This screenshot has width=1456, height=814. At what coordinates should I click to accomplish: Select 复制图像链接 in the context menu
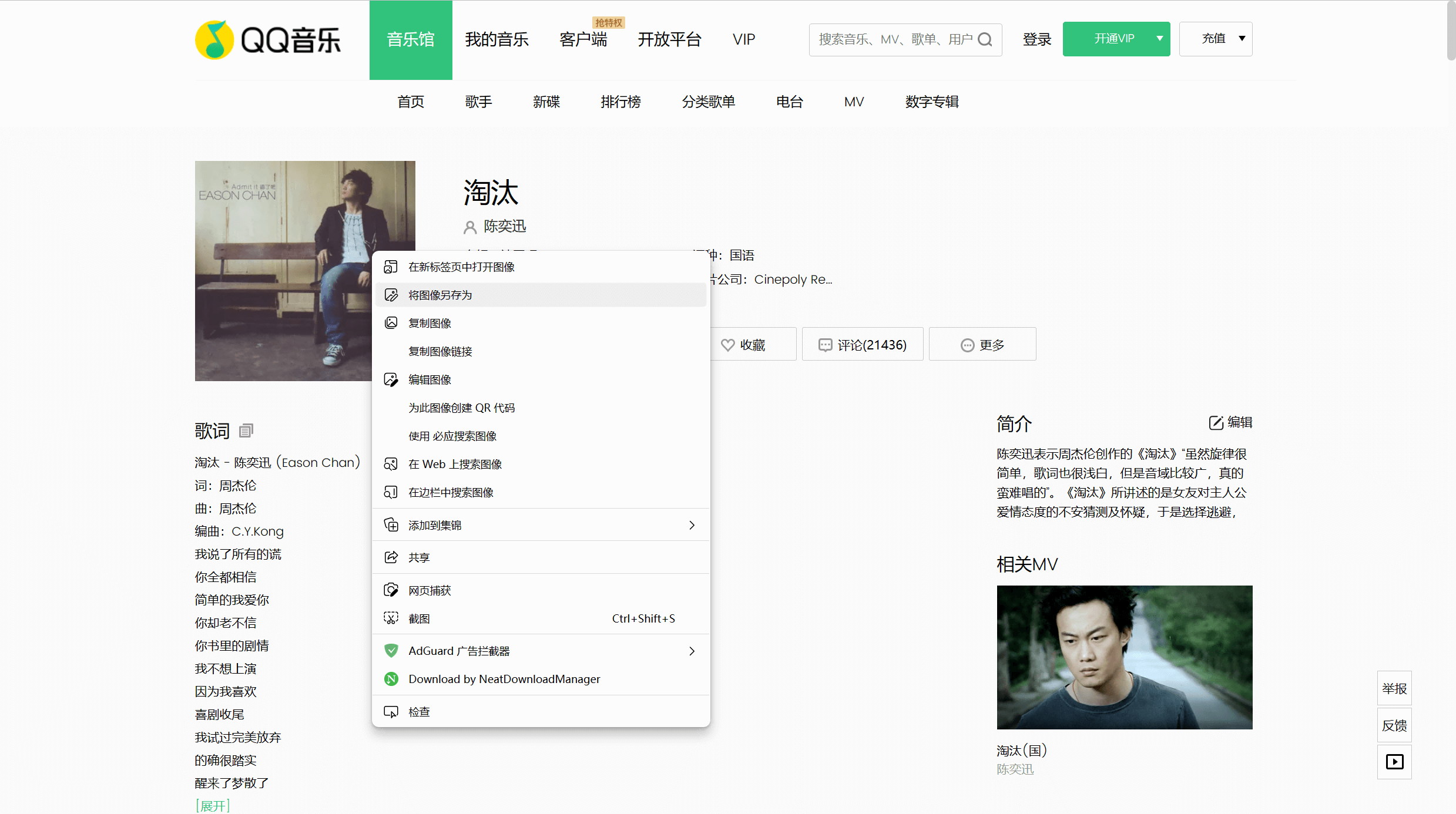pyautogui.click(x=440, y=351)
